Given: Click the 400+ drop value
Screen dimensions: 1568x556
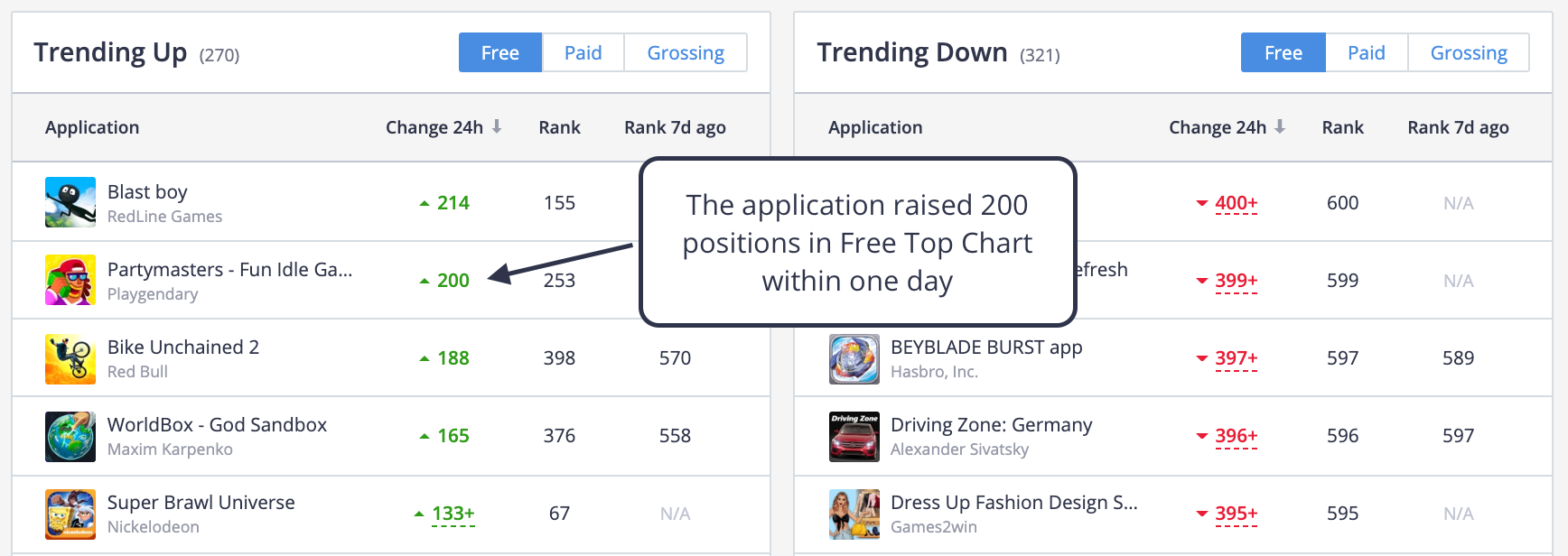Looking at the screenshot, I should 1237,203.
